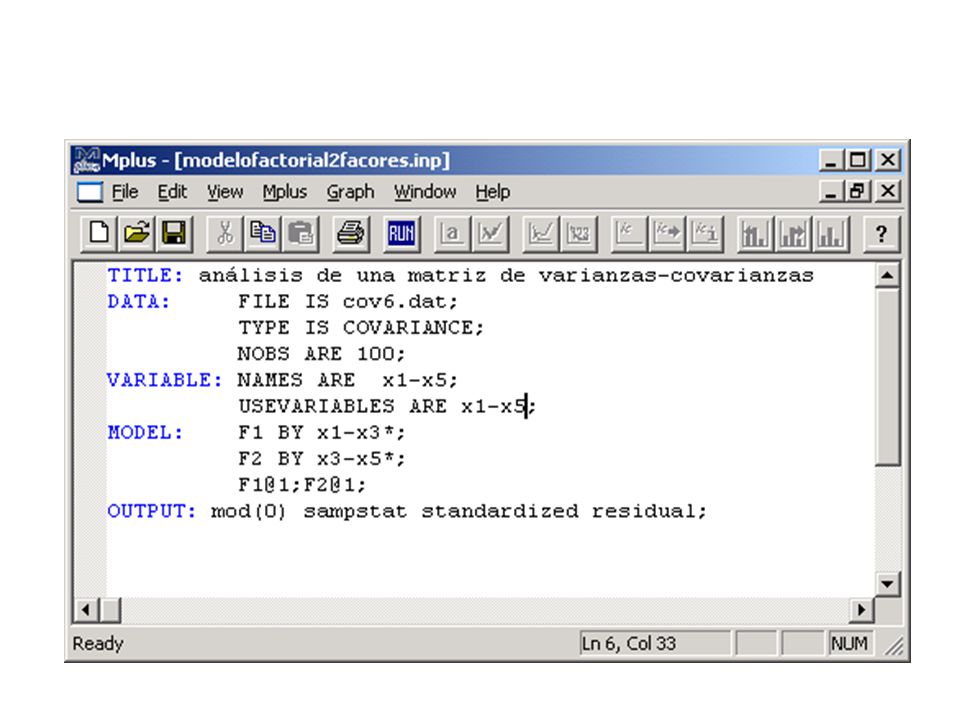The width and height of the screenshot is (960, 720).
Task: Click the last bar chart icon
Action: (831, 233)
